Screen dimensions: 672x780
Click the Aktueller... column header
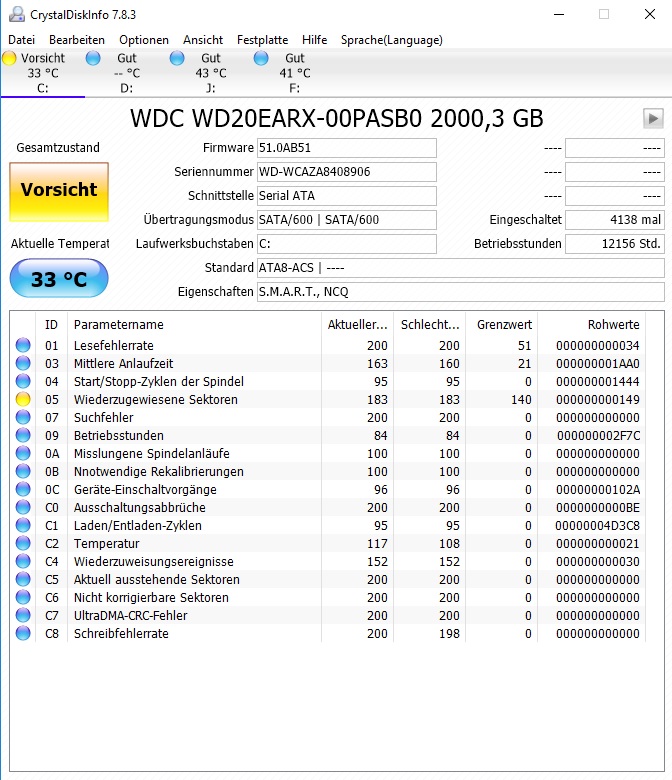357,324
